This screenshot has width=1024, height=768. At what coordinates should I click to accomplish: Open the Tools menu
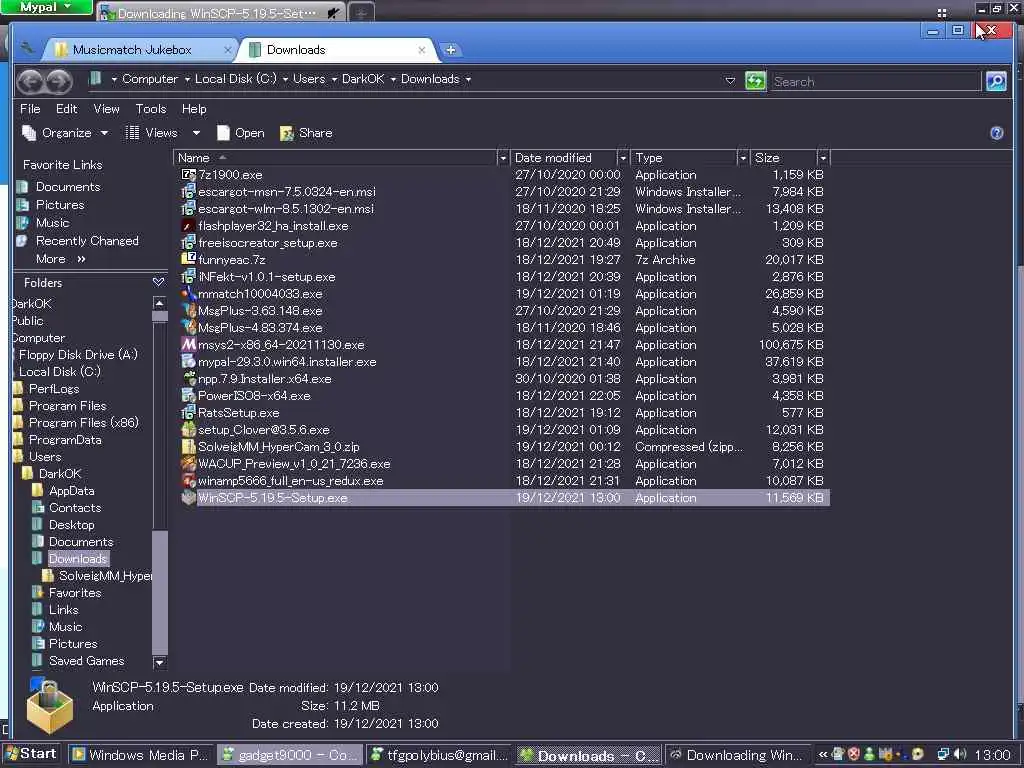151,109
